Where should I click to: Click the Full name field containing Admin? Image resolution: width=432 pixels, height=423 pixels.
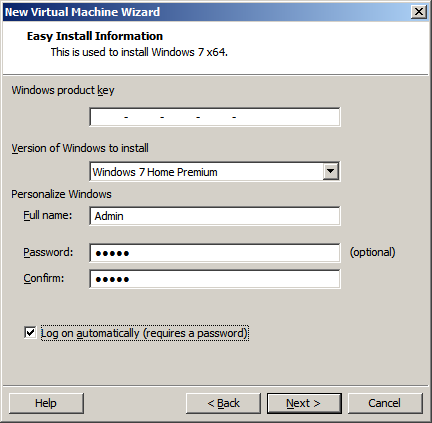pos(215,216)
